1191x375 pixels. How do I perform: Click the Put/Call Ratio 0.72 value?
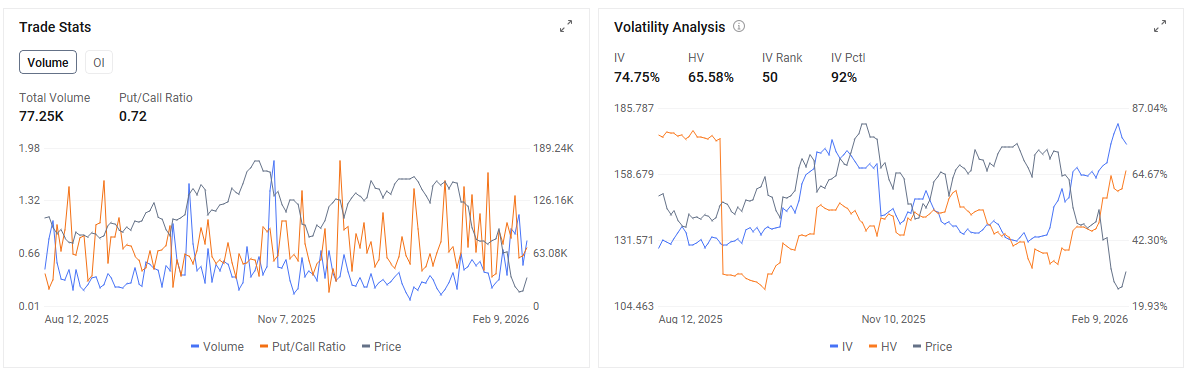133,116
